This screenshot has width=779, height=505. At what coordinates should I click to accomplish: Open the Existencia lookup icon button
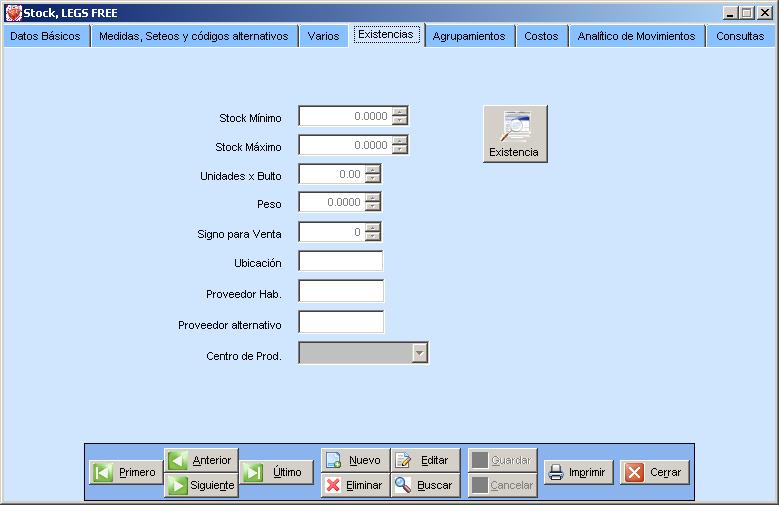(515, 134)
